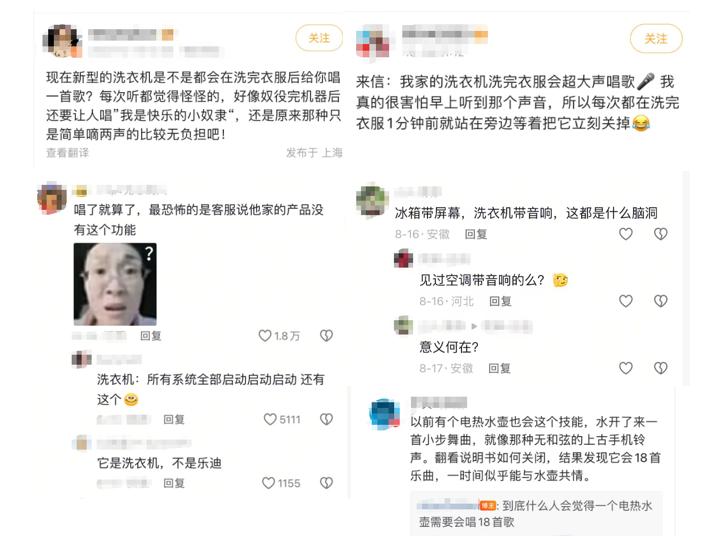Like the 冰箱带屏幕 comment
This screenshot has width=726, height=536.
[626, 234]
